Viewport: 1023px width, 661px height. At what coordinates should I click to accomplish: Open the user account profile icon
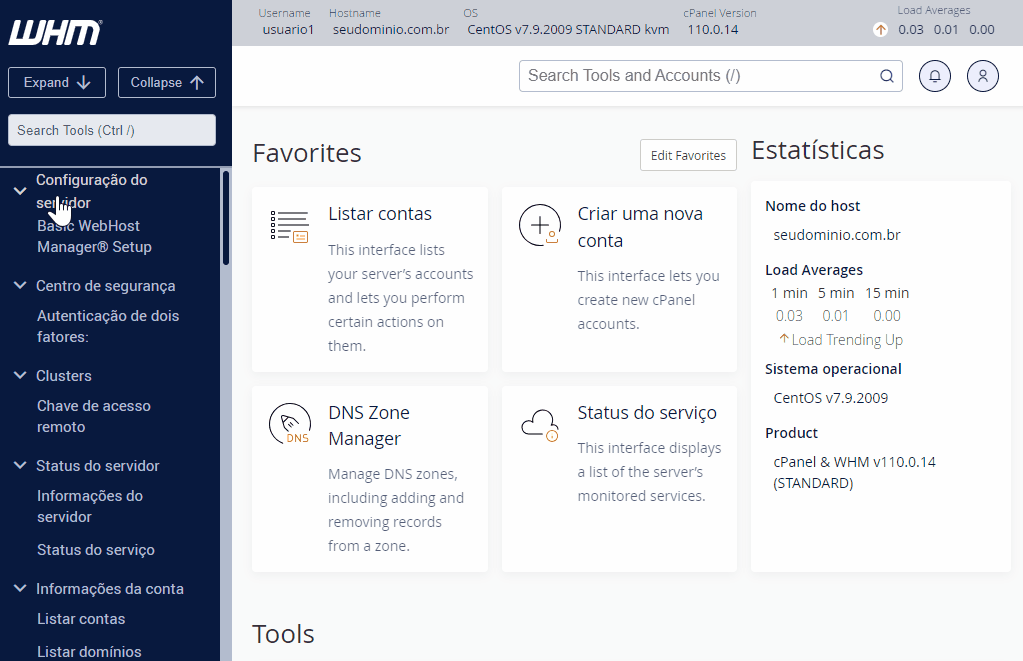tap(983, 76)
